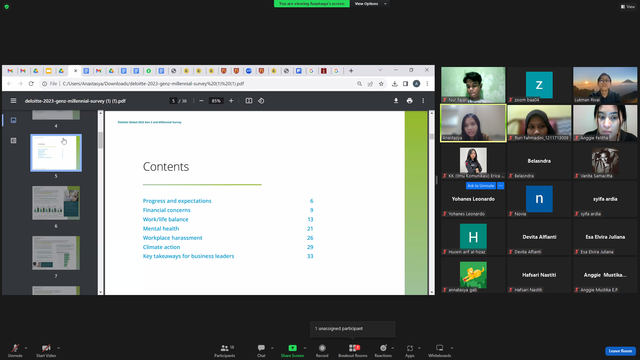Open PDF viewer more actions menu
Image resolution: width=640 pixels, height=360 pixels.
tap(423, 101)
